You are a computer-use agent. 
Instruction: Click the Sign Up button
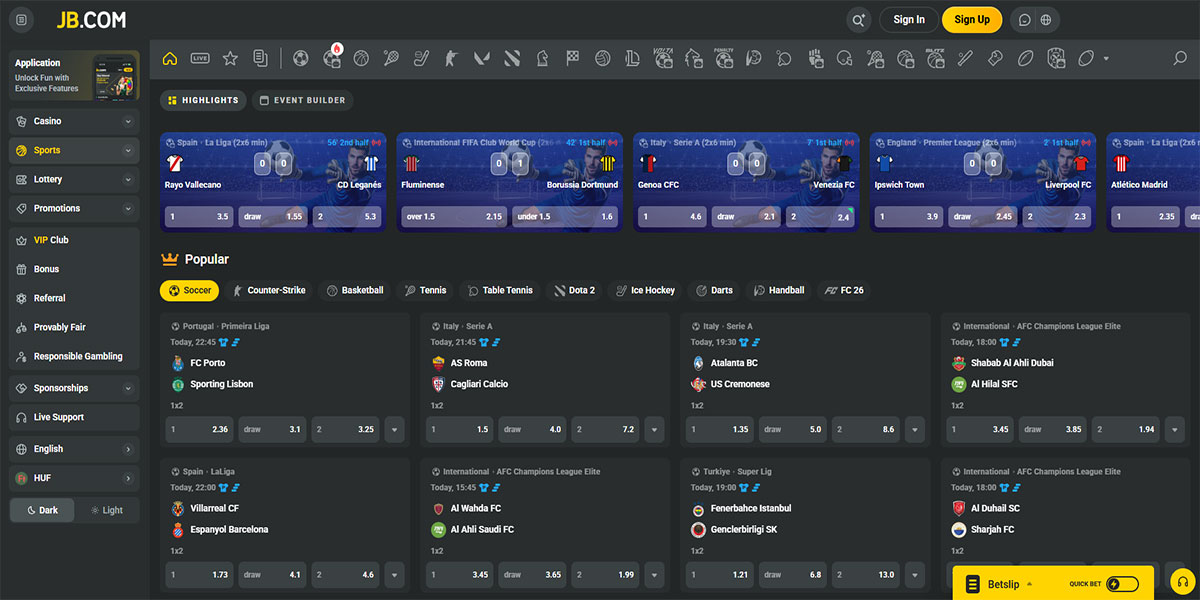coord(971,20)
